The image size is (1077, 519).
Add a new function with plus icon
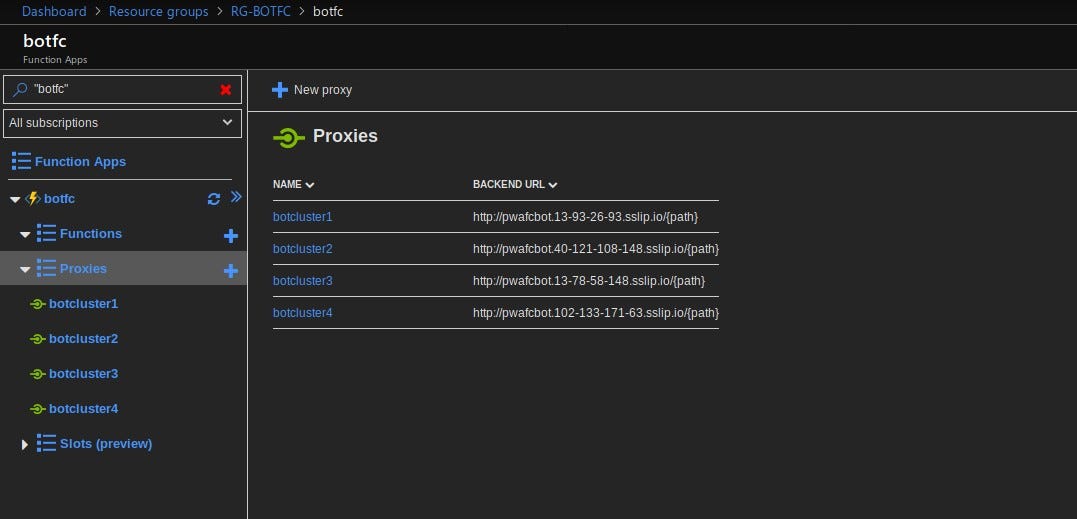pos(231,236)
